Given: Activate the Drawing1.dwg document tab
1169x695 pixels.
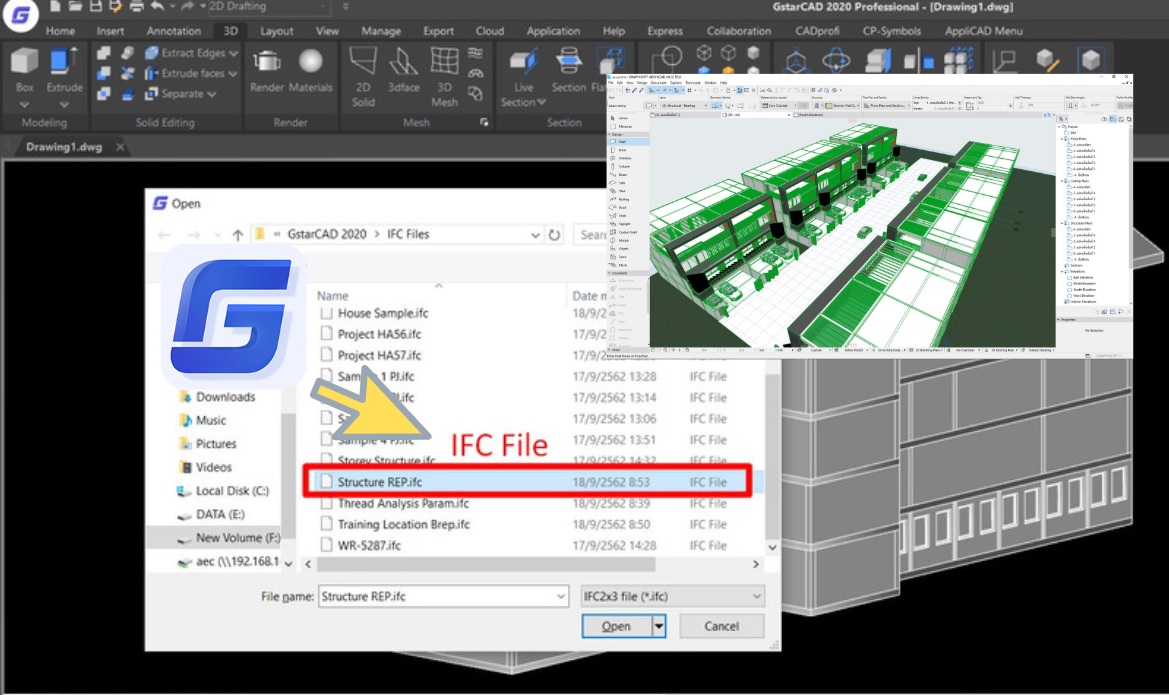Looking at the screenshot, I should click(x=64, y=147).
